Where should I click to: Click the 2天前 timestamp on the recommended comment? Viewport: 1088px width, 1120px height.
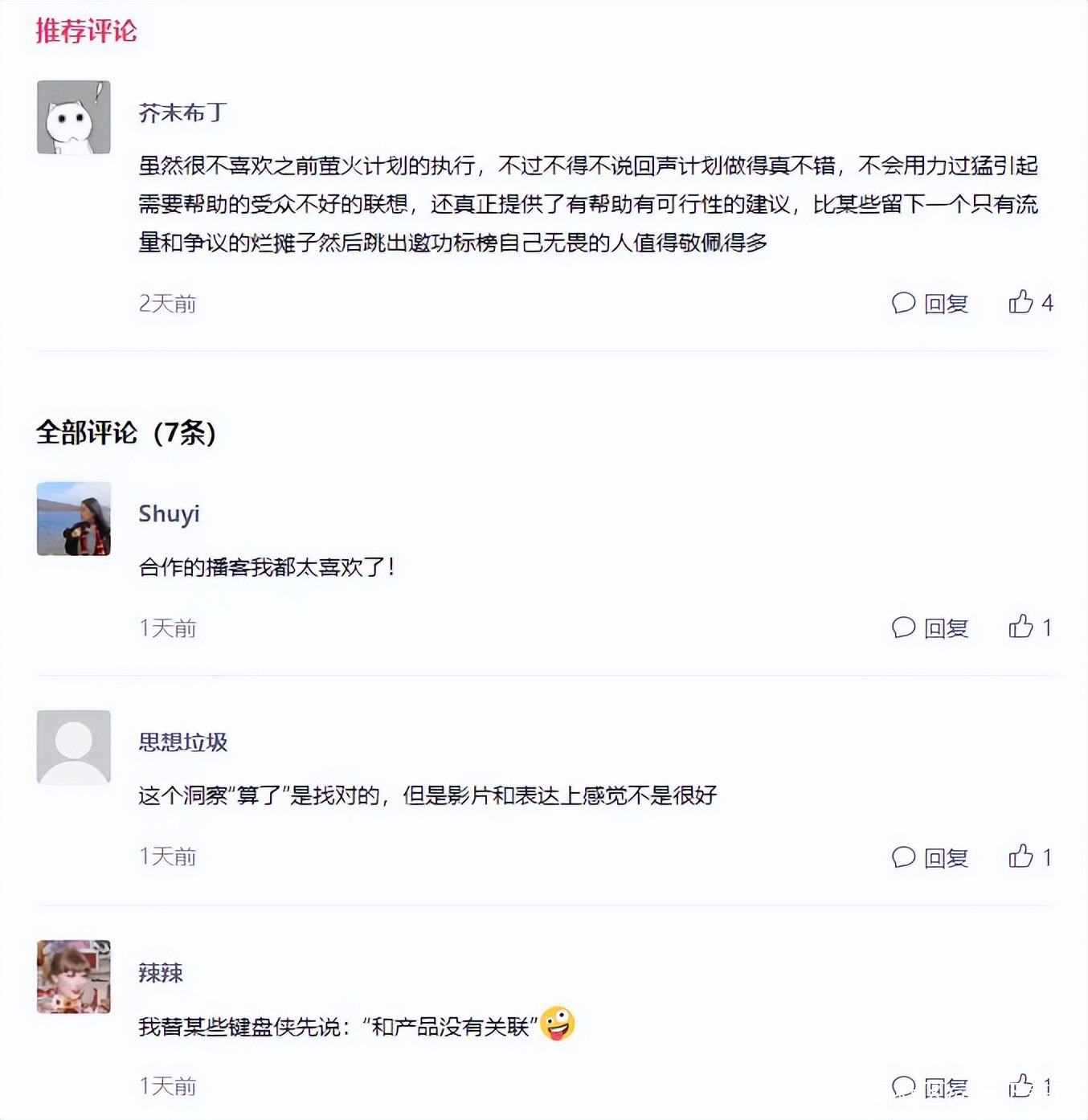coord(167,303)
